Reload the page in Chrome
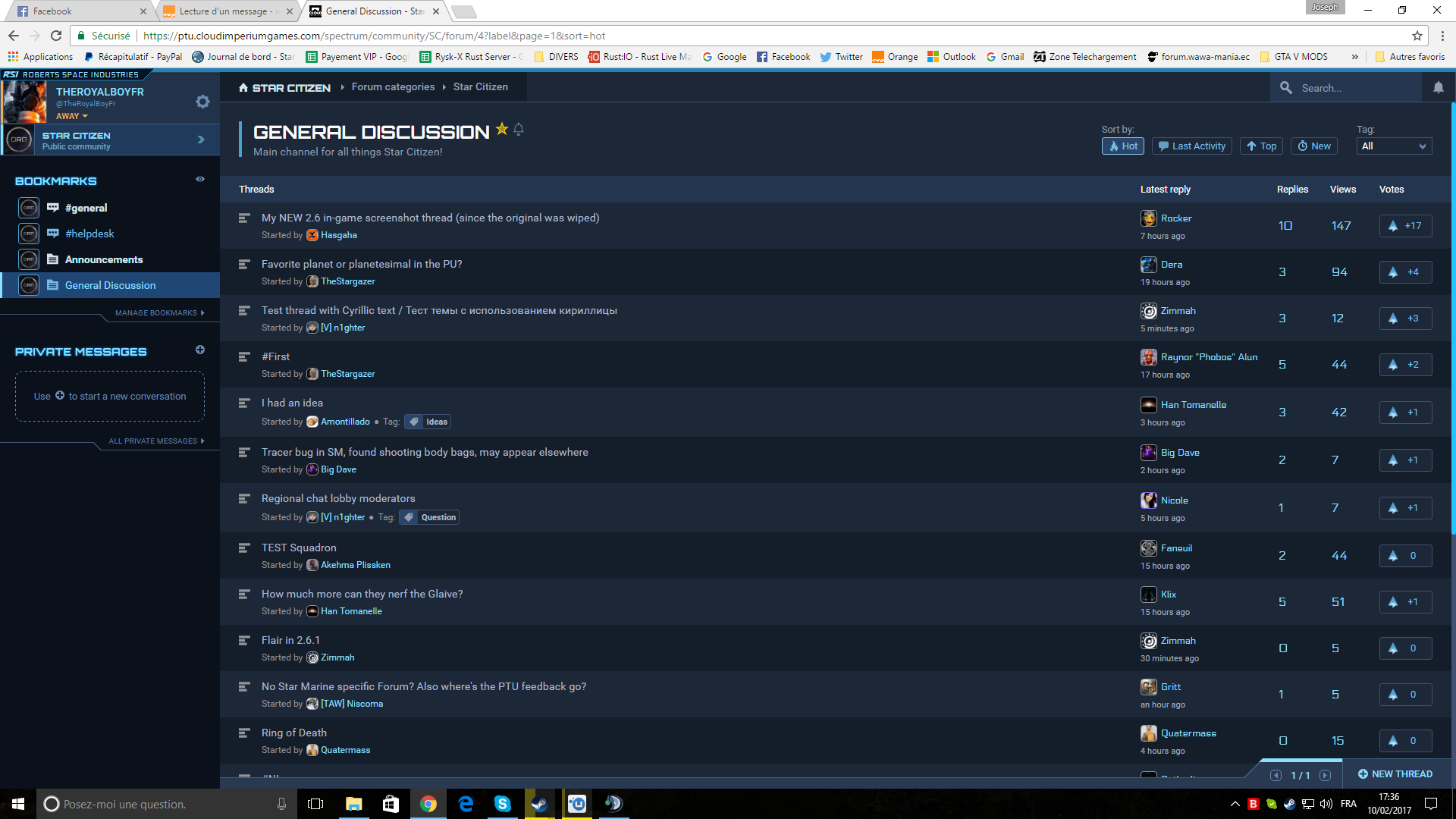Viewport: 1456px width, 819px height. point(56,36)
